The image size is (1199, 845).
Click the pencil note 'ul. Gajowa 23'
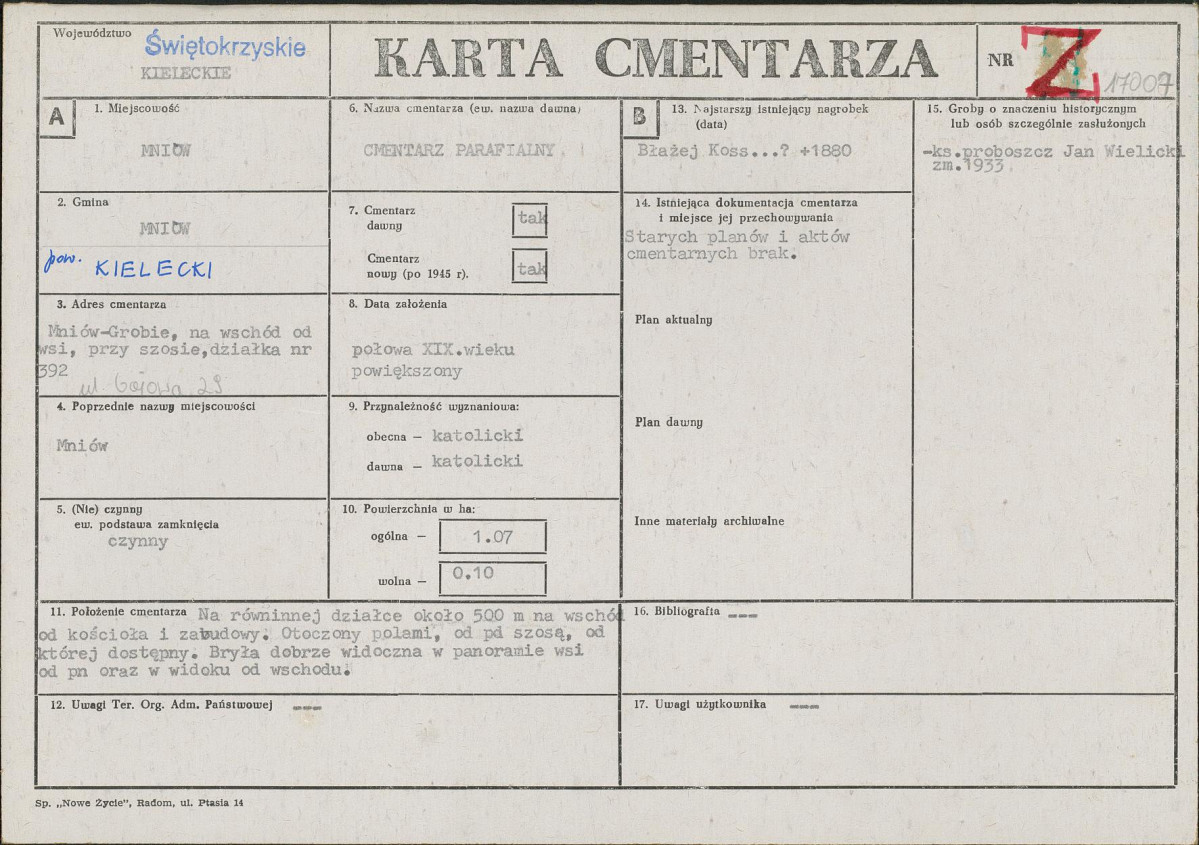pos(150,384)
